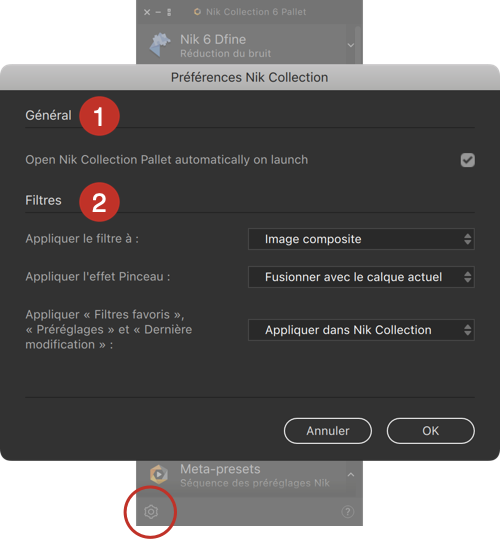The image size is (500, 539).
Task: Click the Nik Collection logo in pallet title
Action: pos(197,12)
